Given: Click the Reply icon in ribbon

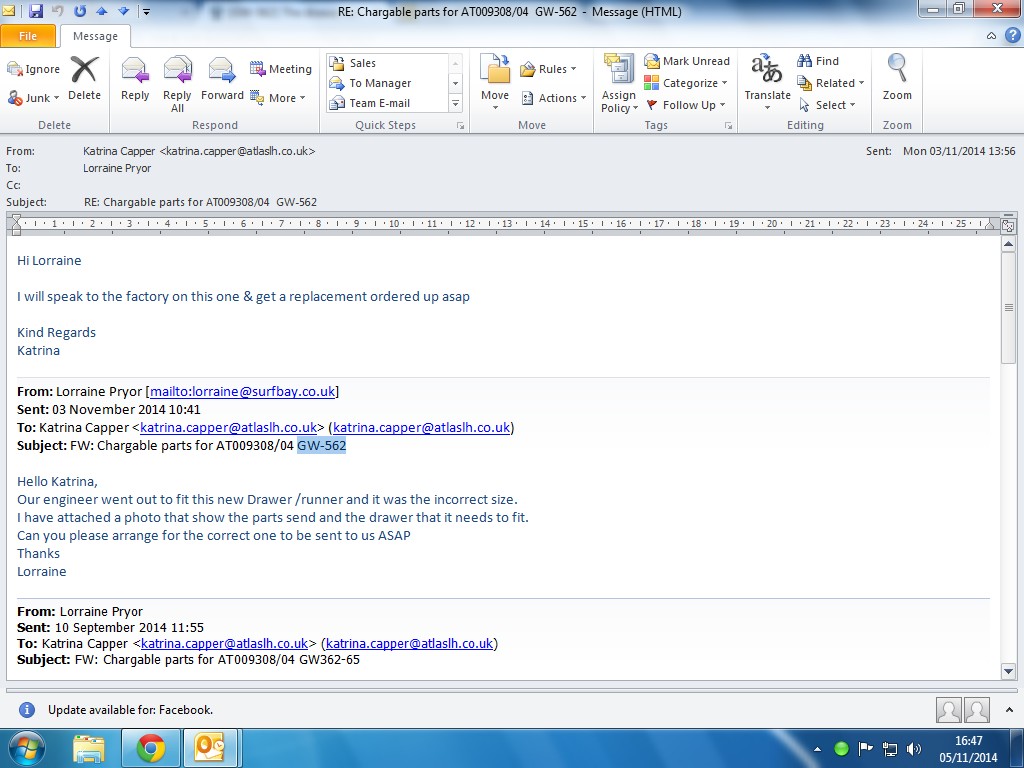Looking at the screenshot, I should tap(135, 80).
